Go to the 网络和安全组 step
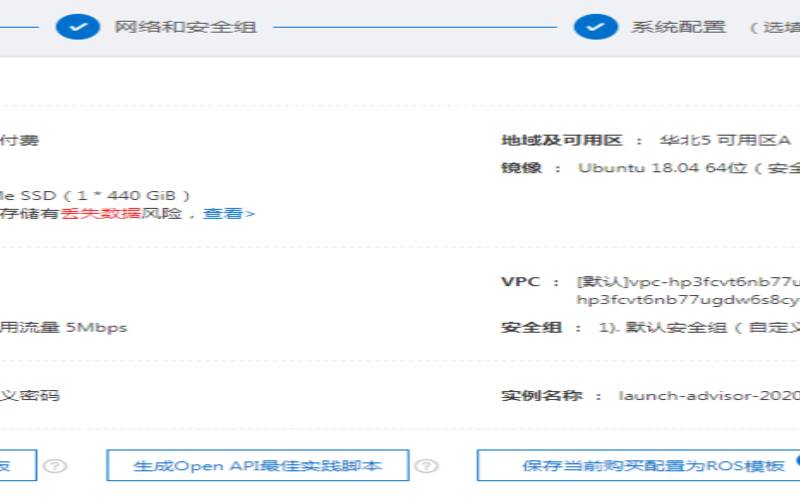Viewport: 800px width, 500px height. pyautogui.click(x=185, y=27)
